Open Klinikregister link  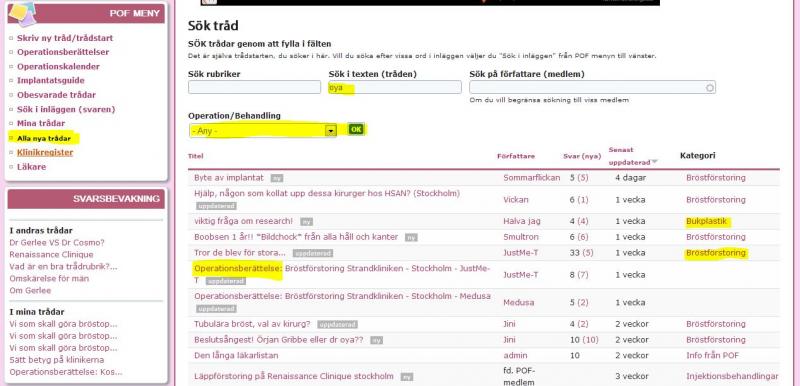(45, 152)
